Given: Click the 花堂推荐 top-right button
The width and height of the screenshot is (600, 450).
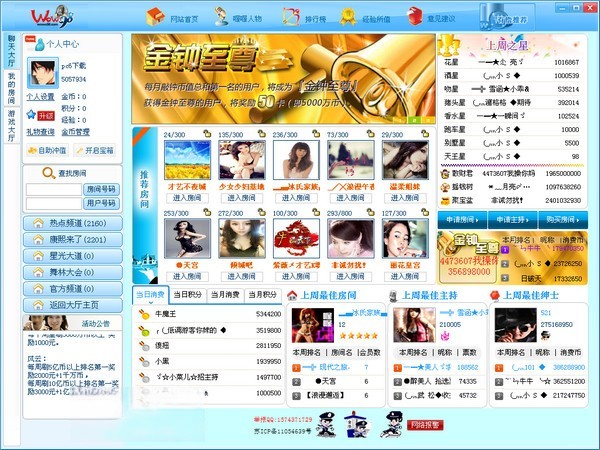Looking at the screenshot, I should (507, 17).
